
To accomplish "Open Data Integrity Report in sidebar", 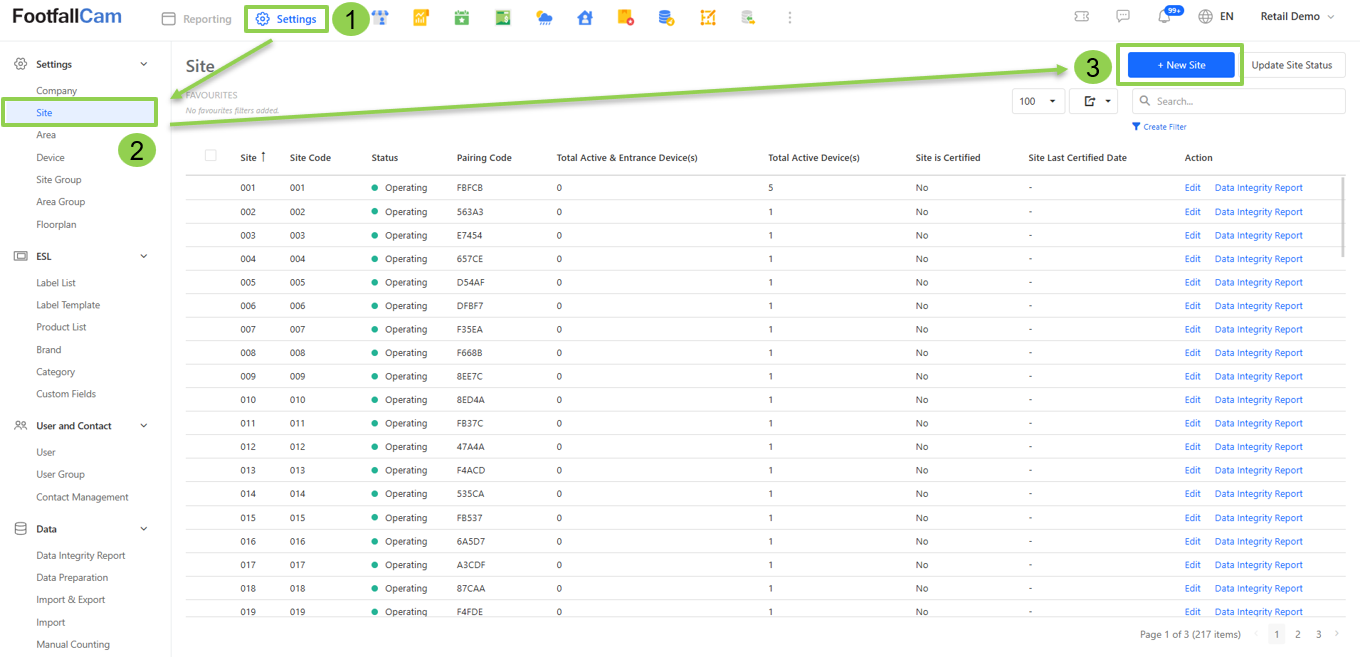I will [81, 556].
